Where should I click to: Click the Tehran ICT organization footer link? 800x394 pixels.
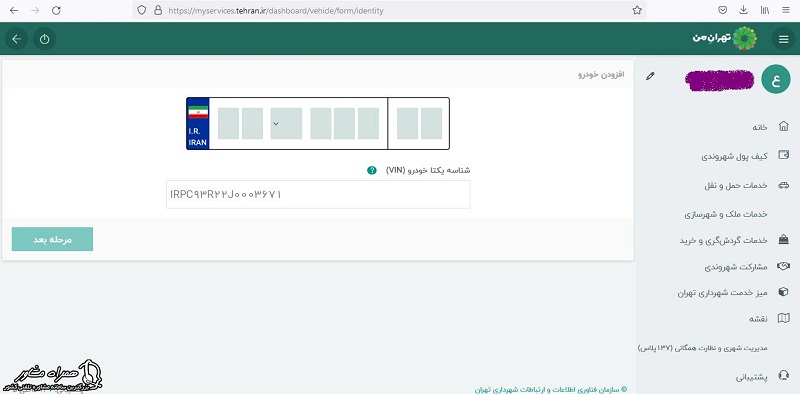[551, 389]
